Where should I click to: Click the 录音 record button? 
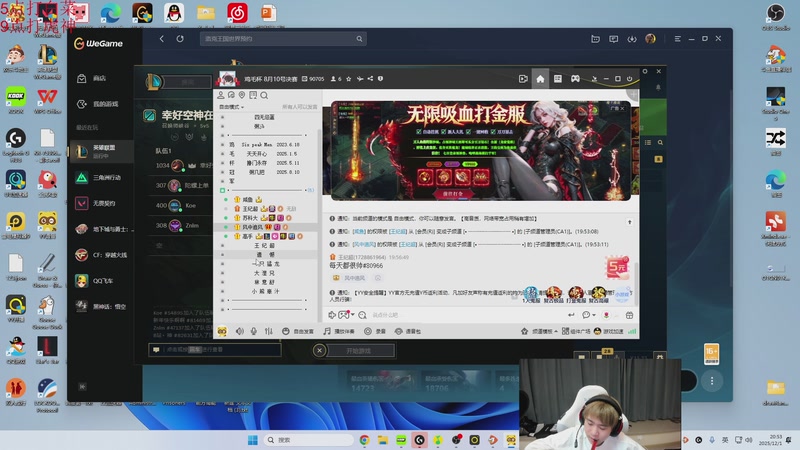[x=375, y=332]
